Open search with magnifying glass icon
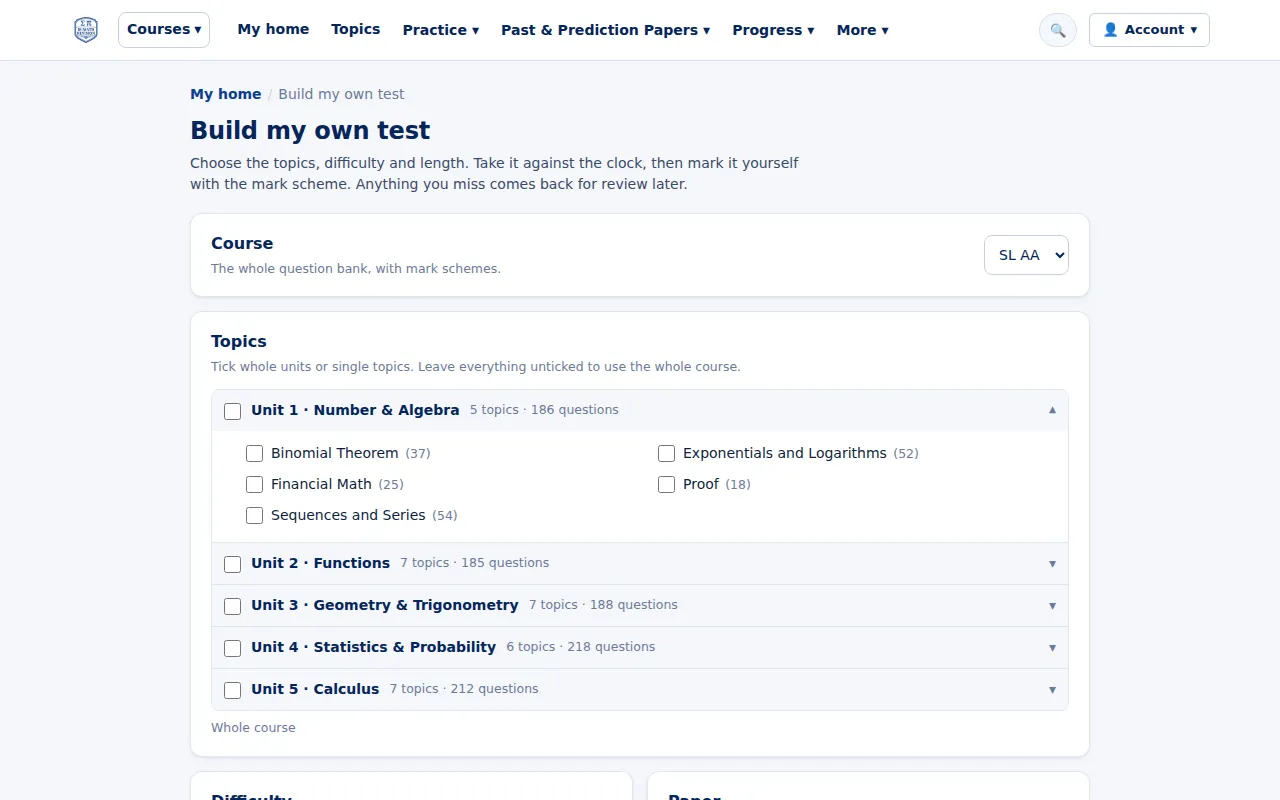This screenshot has width=1280, height=800. click(x=1058, y=30)
